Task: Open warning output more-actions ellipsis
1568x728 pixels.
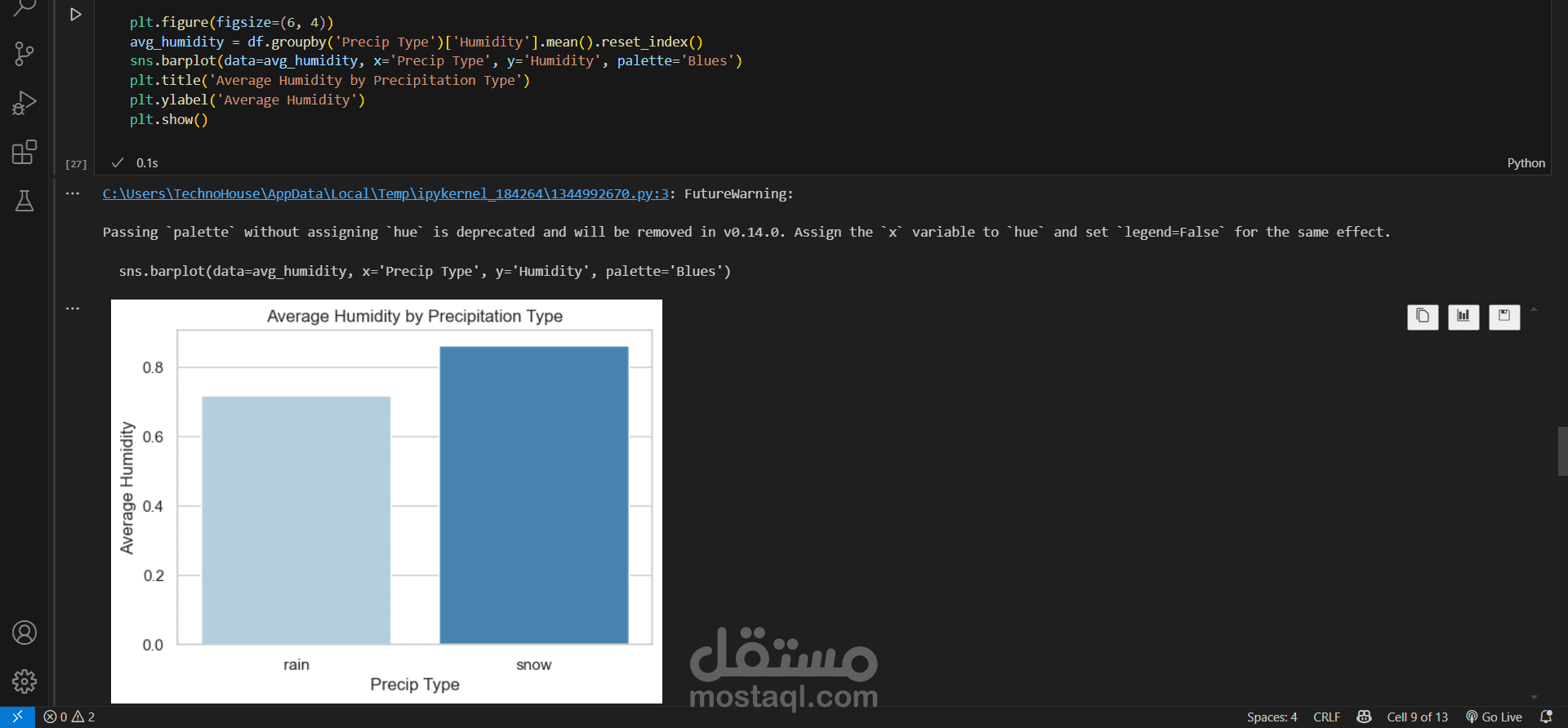Action: tap(73, 194)
